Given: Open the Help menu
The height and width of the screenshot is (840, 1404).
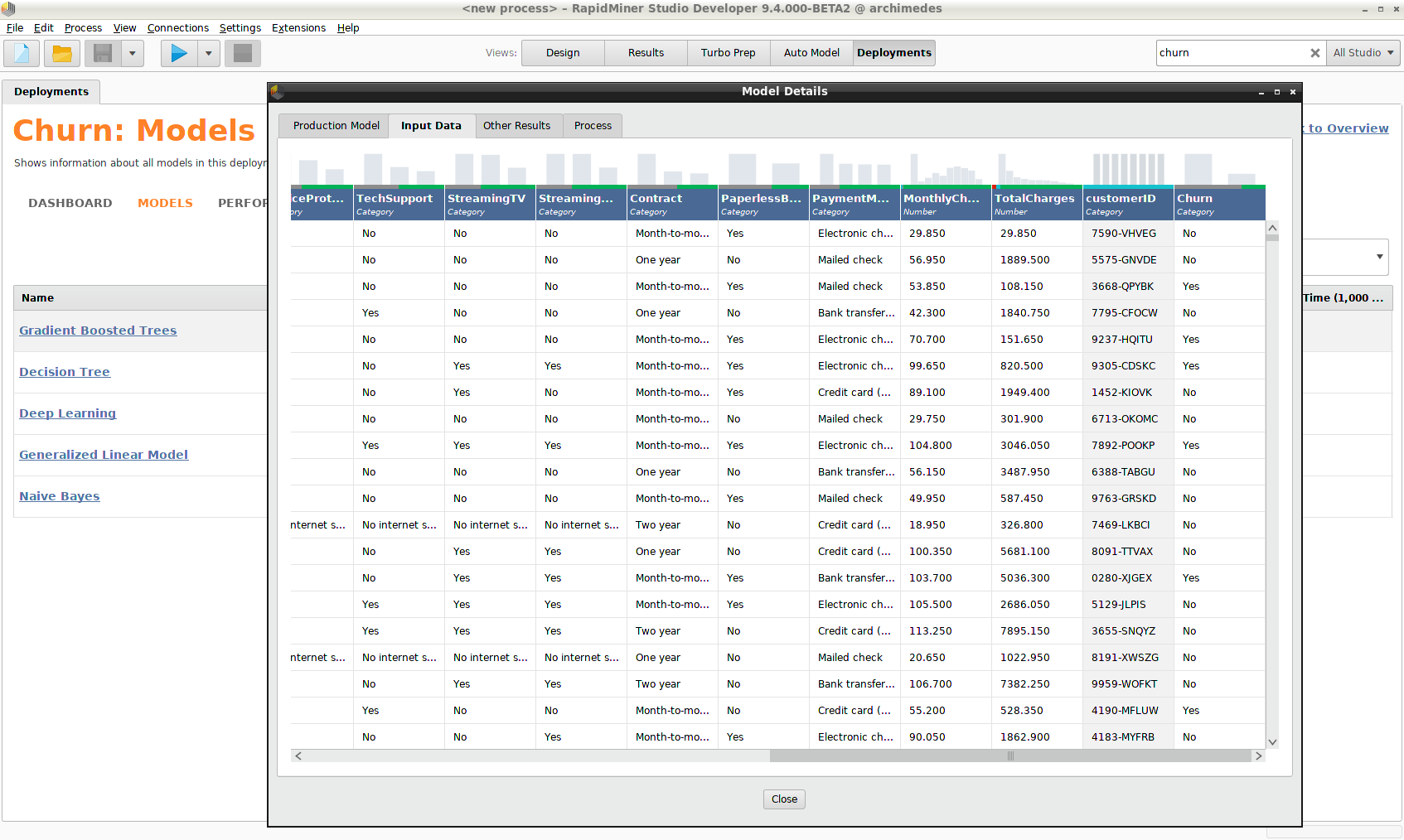Looking at the screenshot, I should point(348,28).
